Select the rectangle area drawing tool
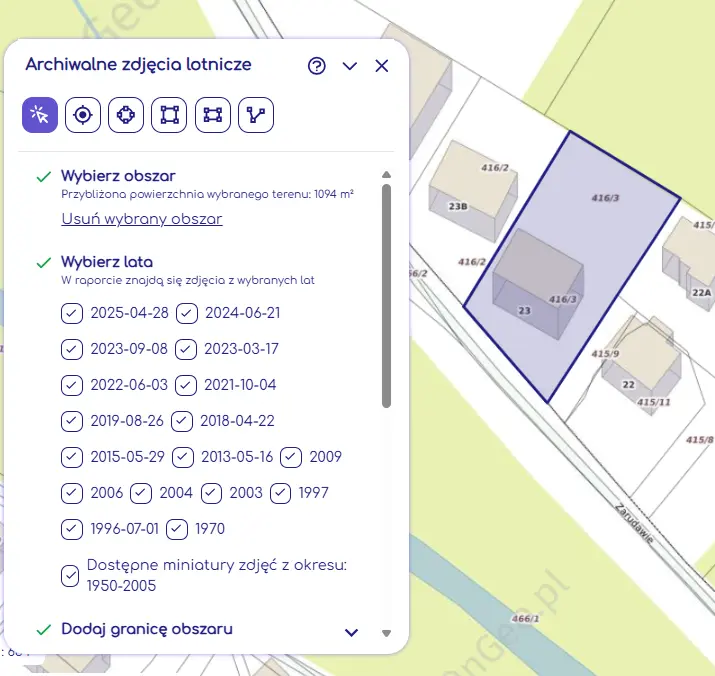 [x=213, y=115]
